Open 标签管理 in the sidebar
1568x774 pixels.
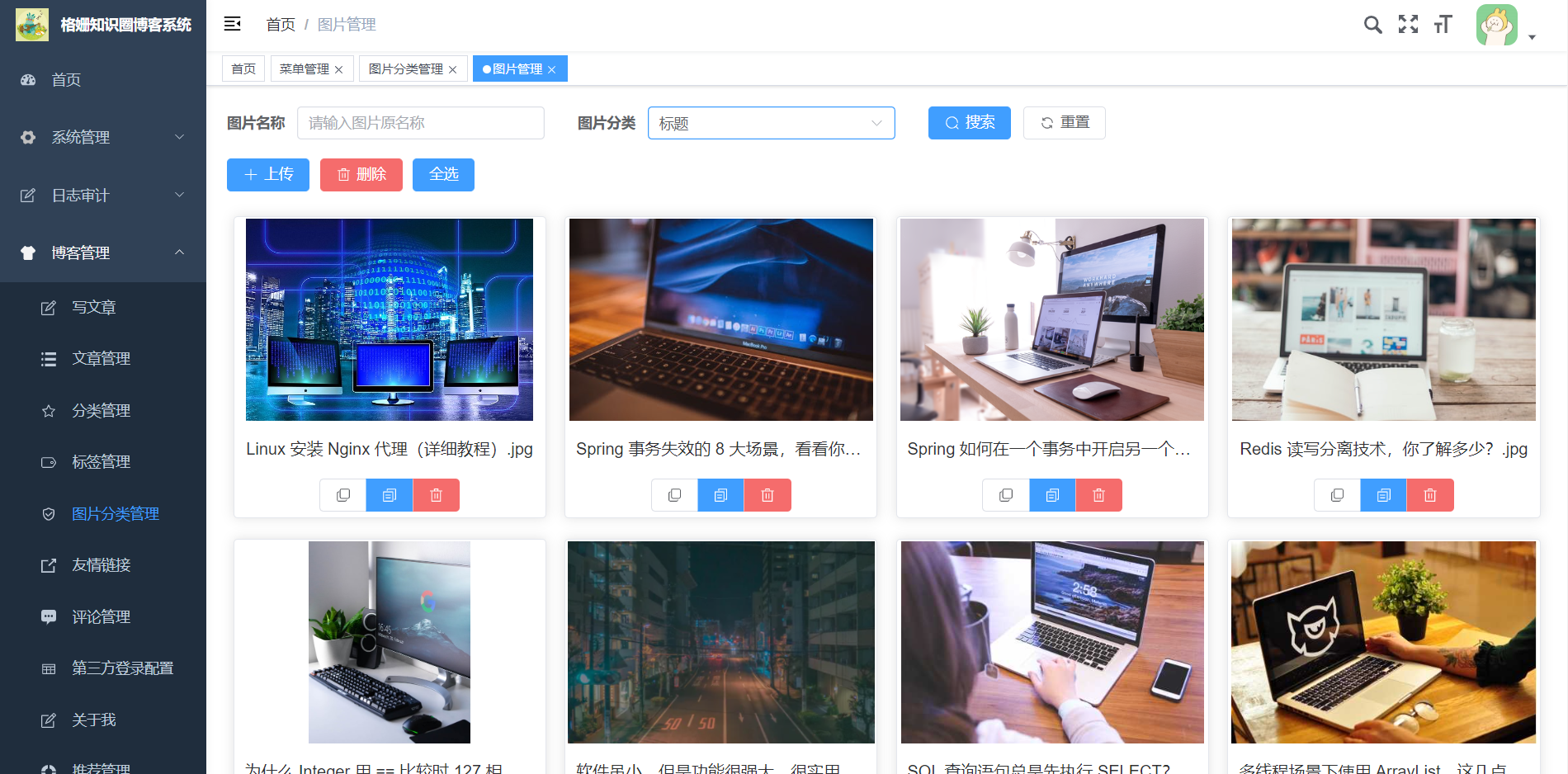click(103, 461)
